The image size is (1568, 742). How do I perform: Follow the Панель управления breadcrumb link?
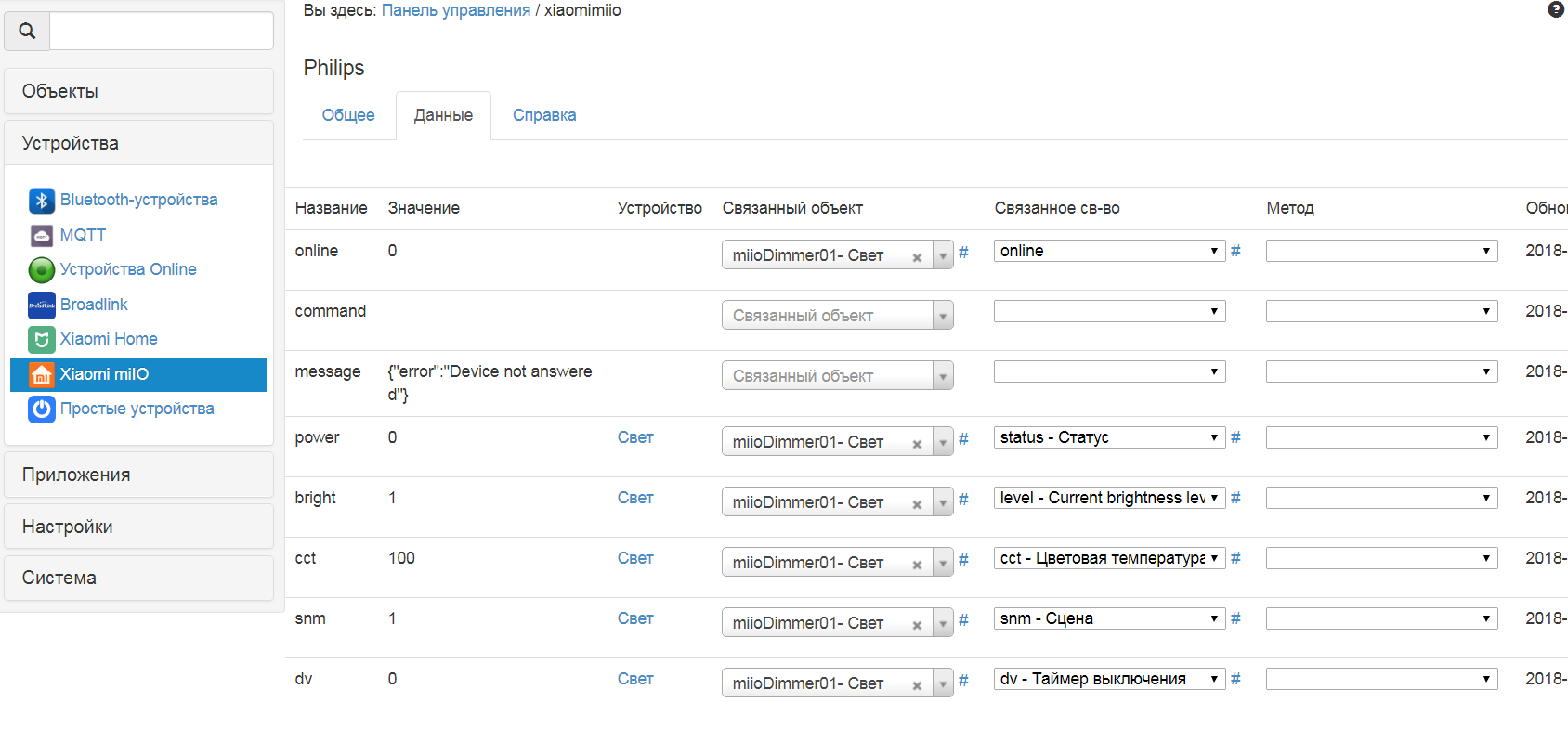(x=455, y=10)
